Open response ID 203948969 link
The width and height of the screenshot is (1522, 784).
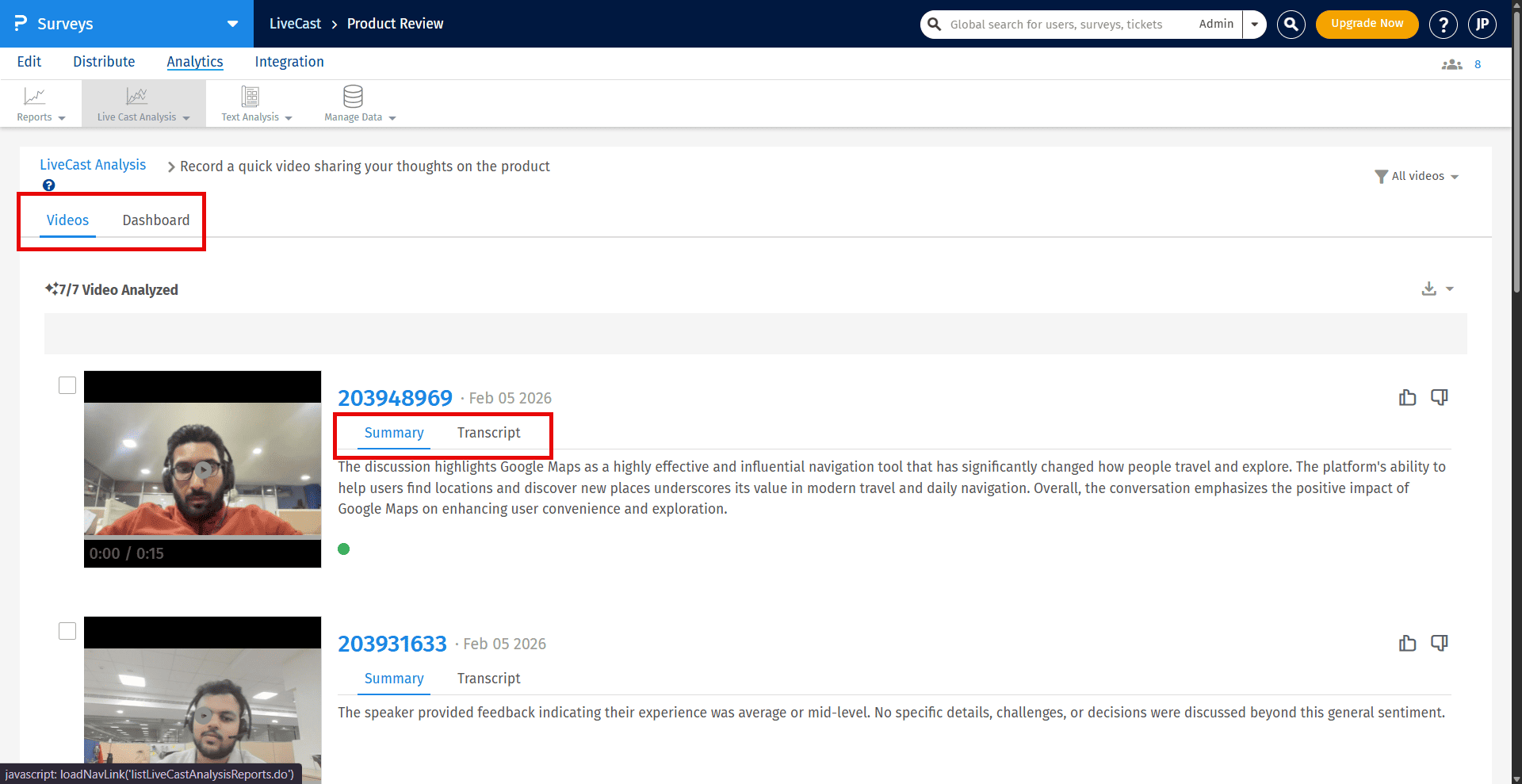tap(395, 398)
